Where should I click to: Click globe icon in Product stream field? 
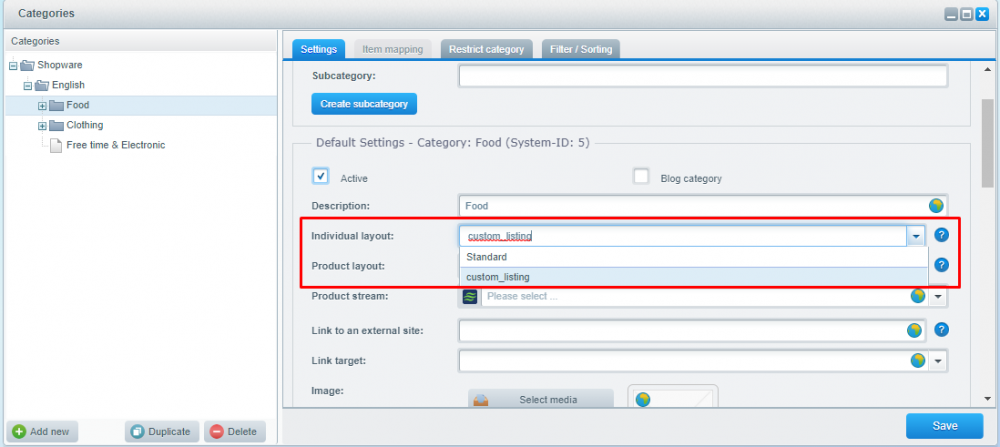(918, 296)
